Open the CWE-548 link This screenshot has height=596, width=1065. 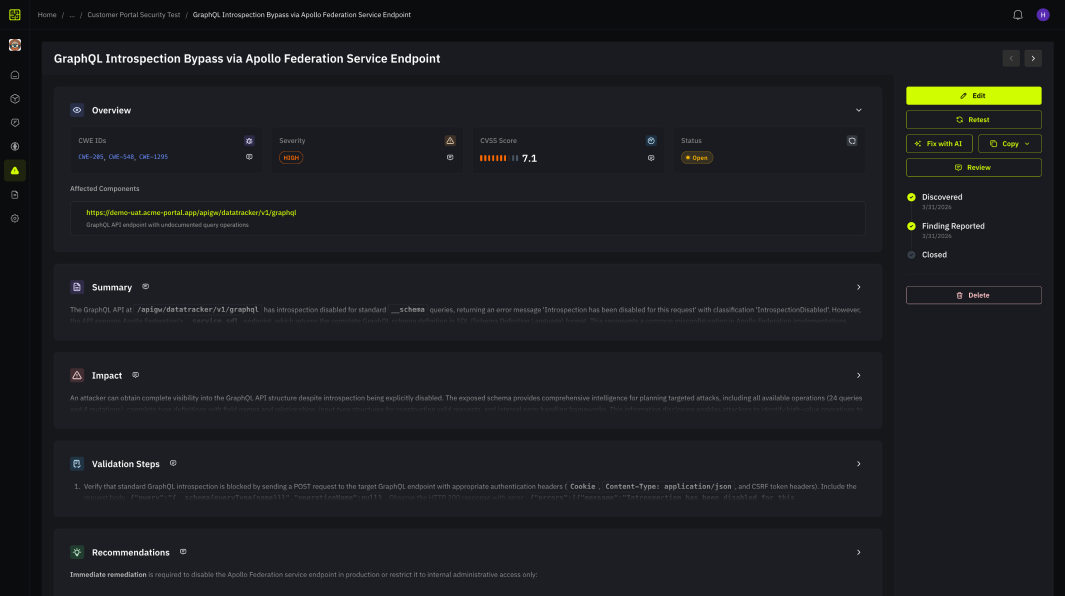click(x=122, y=157)
